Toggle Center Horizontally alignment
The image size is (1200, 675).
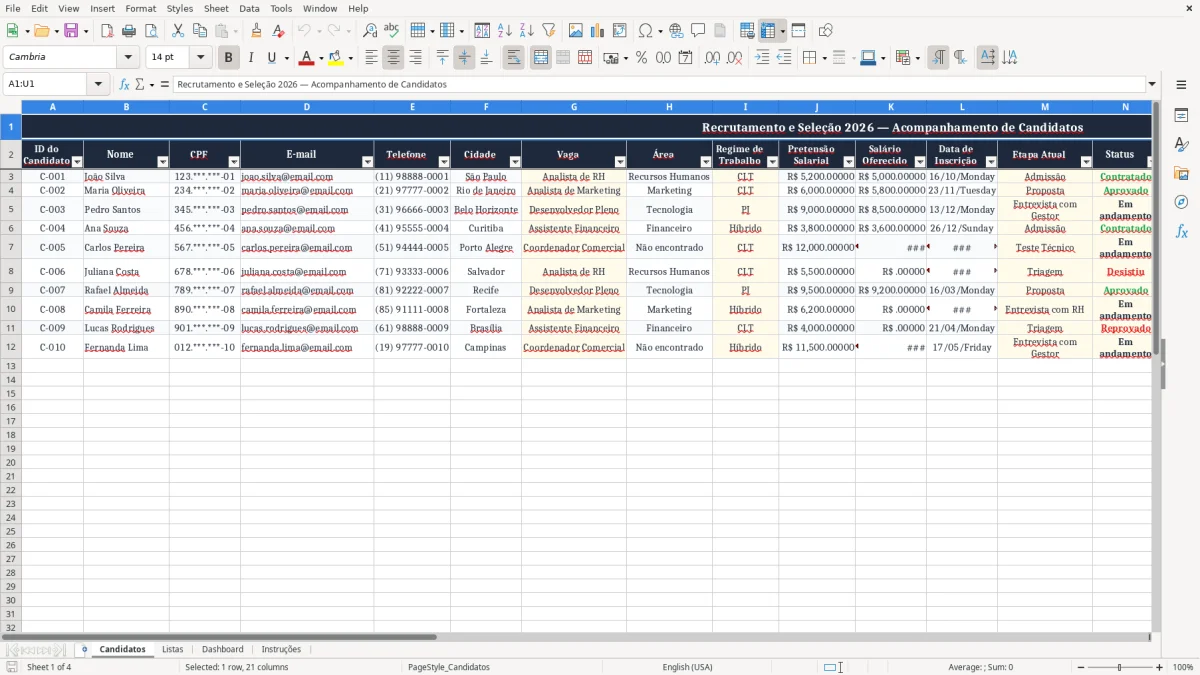coord(393,58)
